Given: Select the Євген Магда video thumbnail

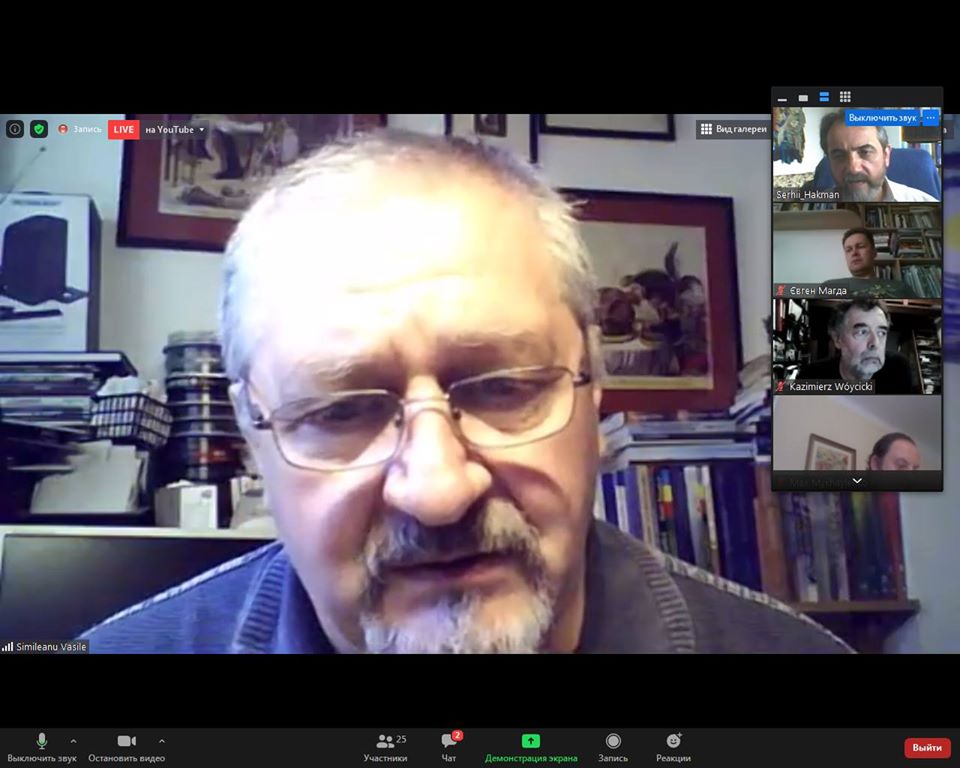Looking at the screenshot, I should [857, 250].
